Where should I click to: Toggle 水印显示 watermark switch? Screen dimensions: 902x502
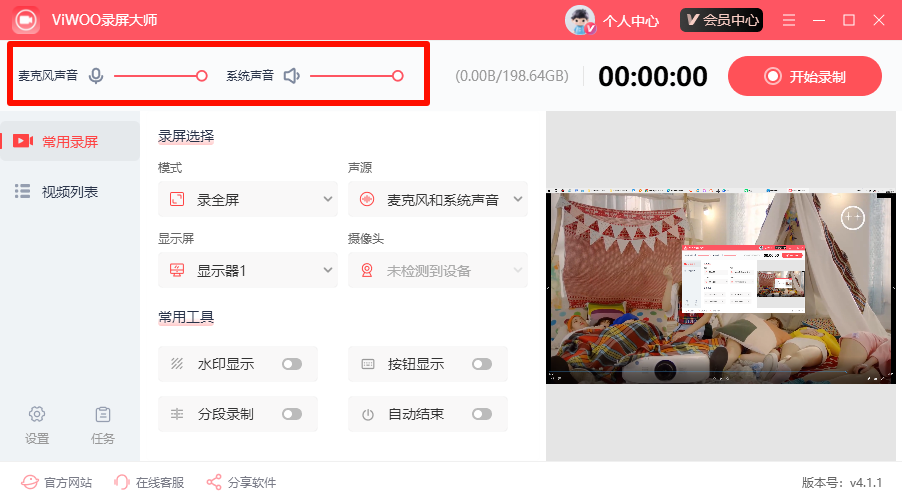click(292, 364)
